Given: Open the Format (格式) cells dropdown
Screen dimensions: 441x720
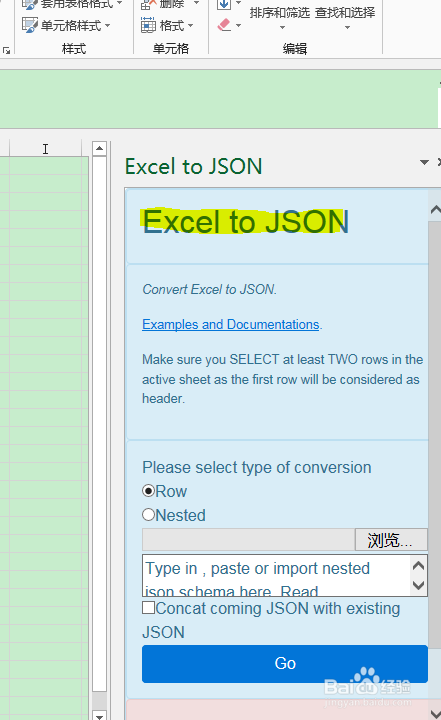Looking at the screenshot, I should pyautogui.click(x=167, y=25).
